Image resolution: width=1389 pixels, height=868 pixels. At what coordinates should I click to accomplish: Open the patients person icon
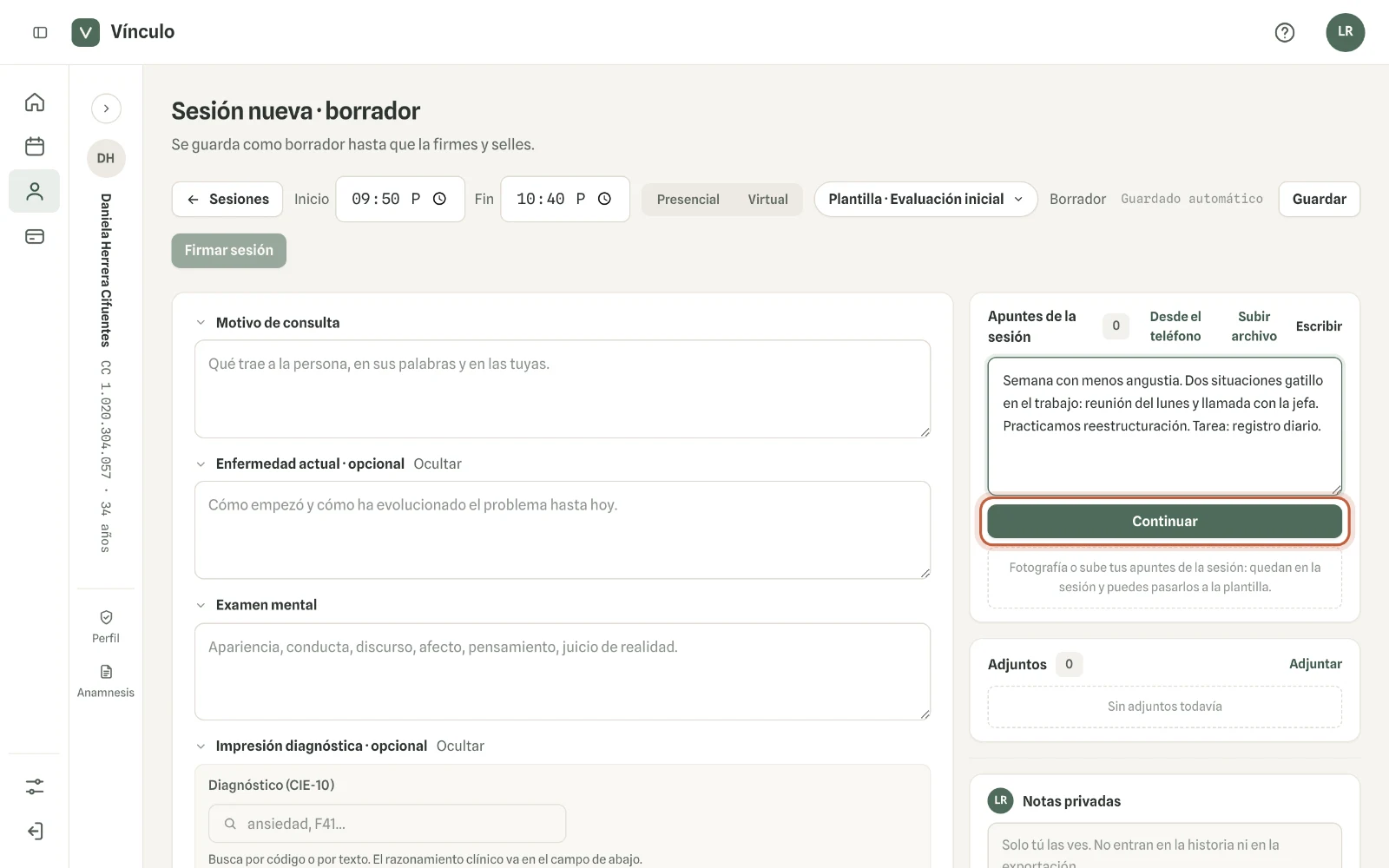[x=35, y=191]
